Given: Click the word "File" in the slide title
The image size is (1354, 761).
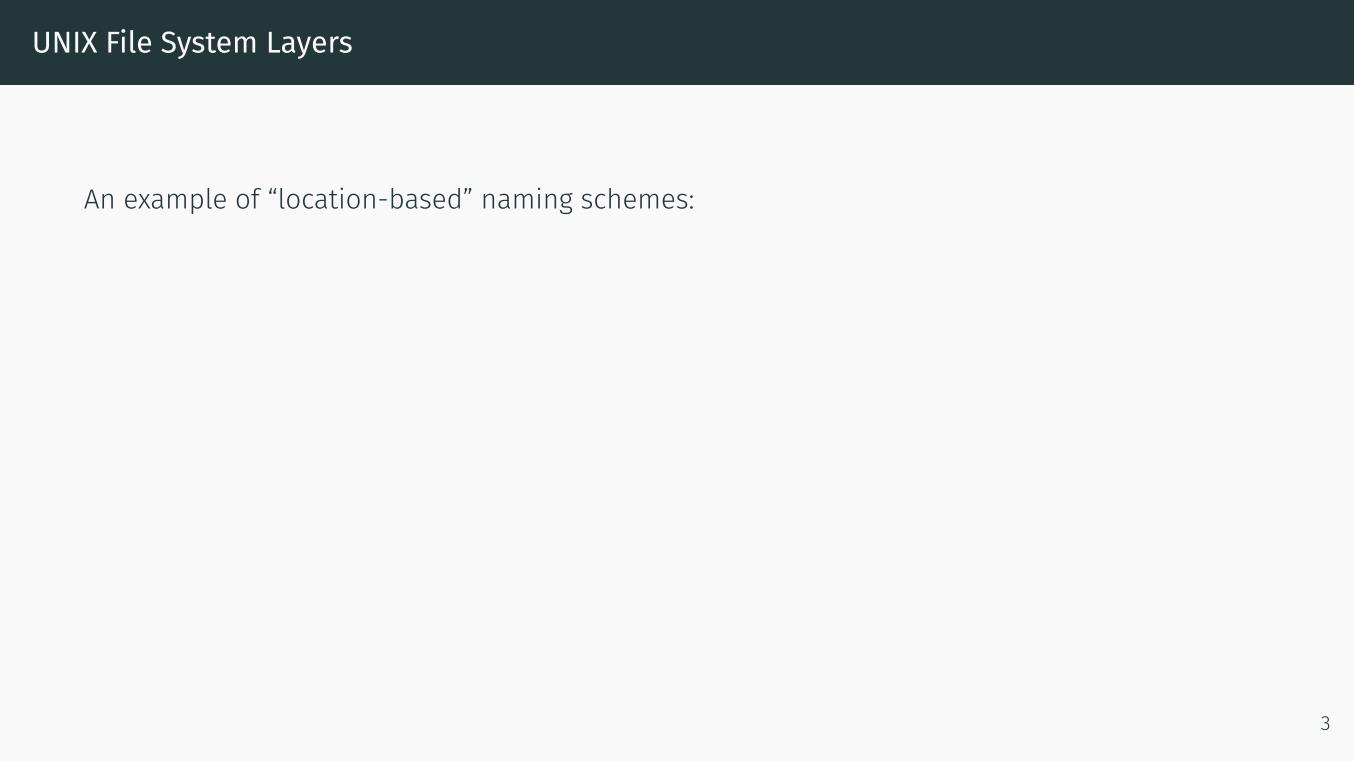Looking at the screenshot, I should coord(129,43).
